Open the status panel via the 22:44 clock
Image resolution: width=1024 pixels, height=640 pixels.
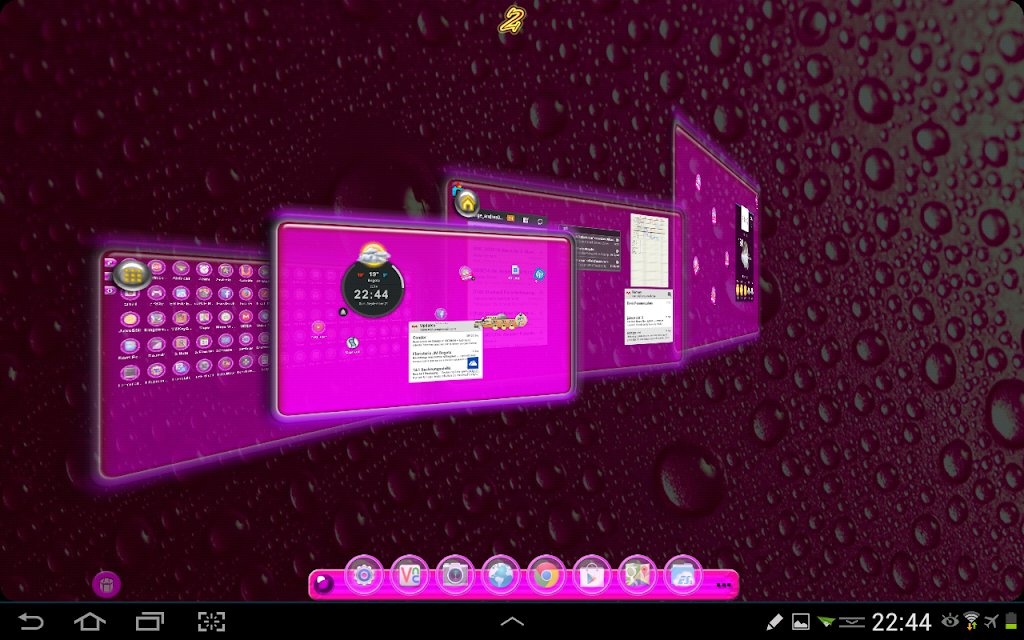(901, 622)
